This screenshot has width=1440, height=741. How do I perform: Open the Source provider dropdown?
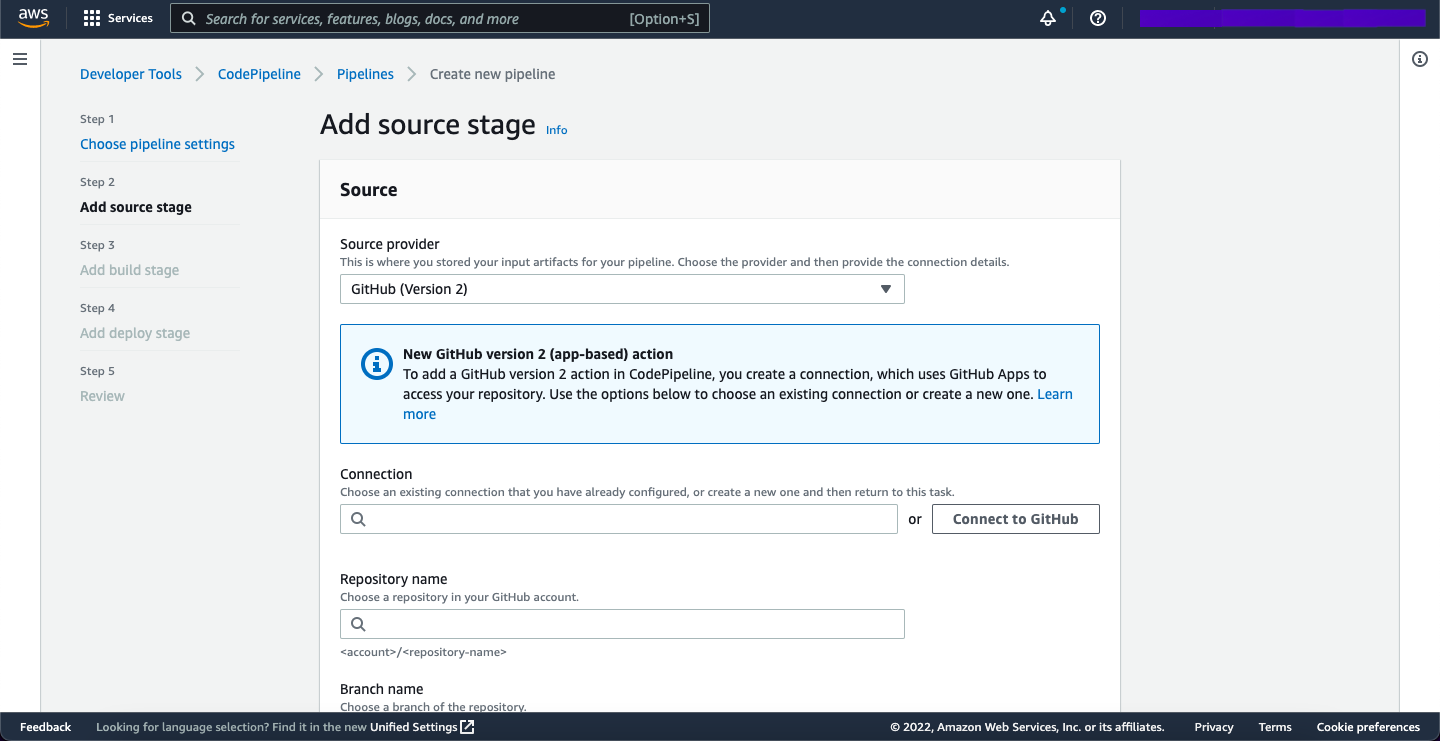(x=622, y=289)
